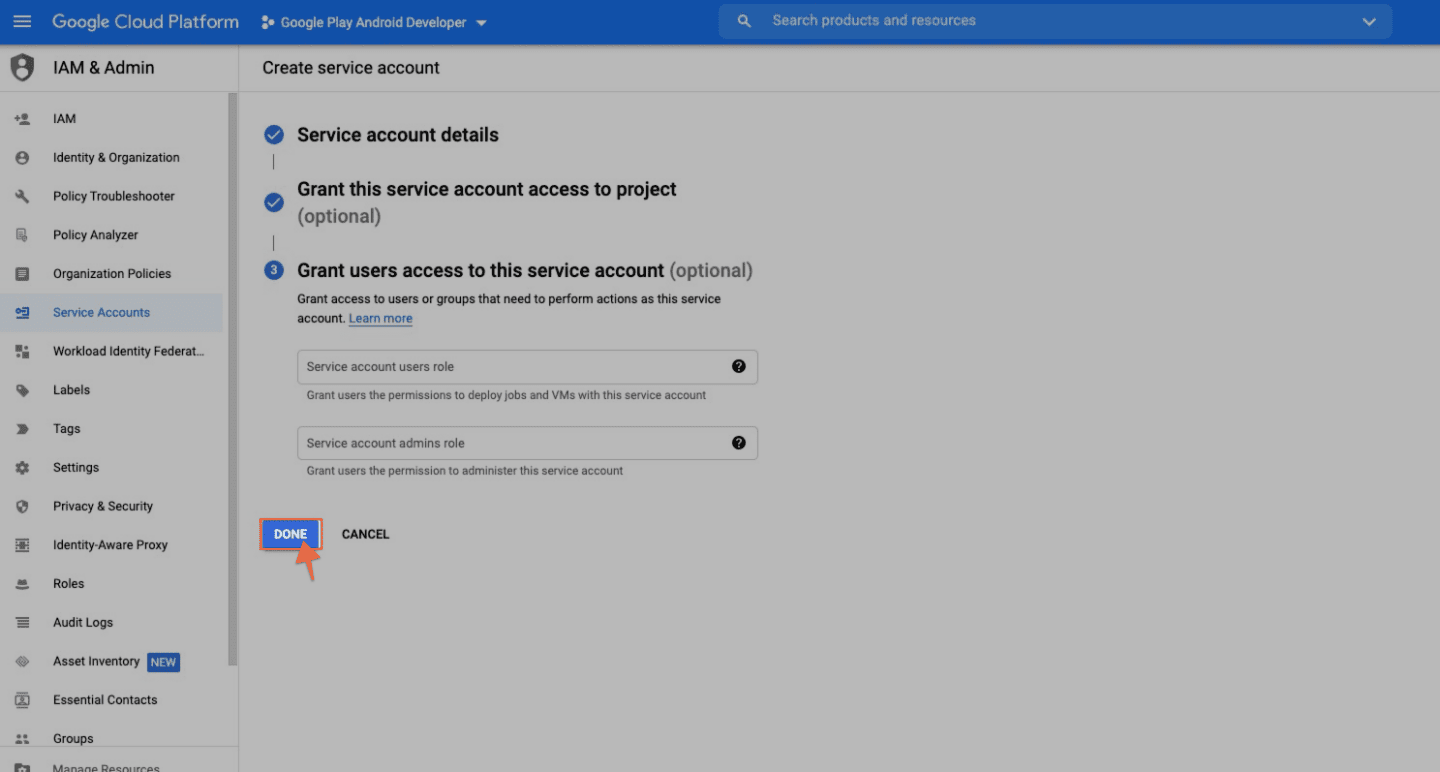Click help icon for admins role field
1440x772 pixels.
coord(738,443)
